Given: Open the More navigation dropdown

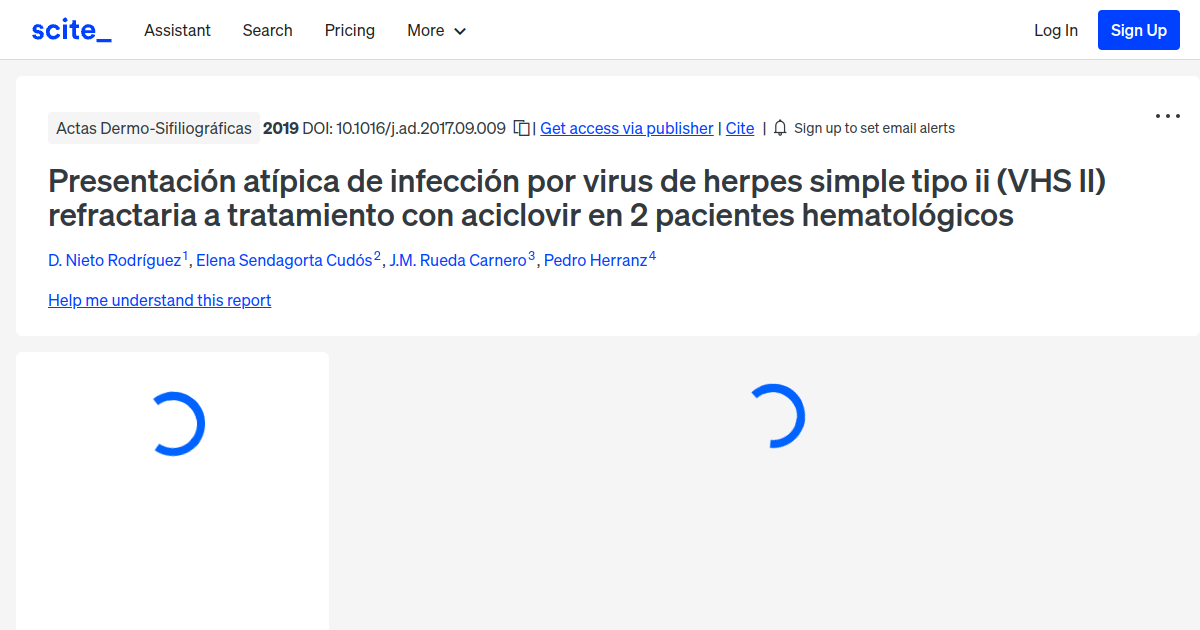Looking at the screenshot, I should (425, 30).
